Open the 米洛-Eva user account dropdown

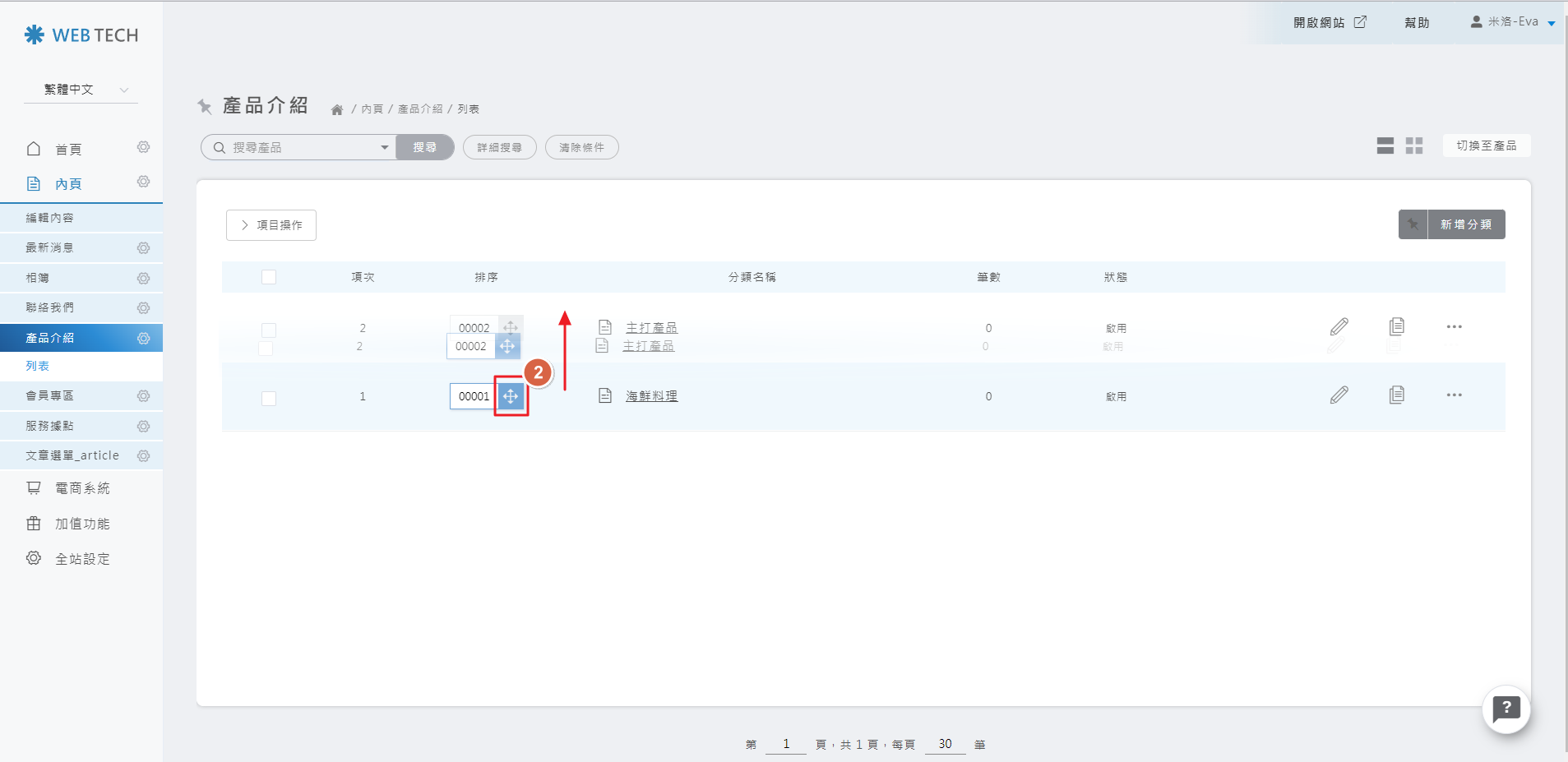pyautogui.click(x=1512, y=22)
